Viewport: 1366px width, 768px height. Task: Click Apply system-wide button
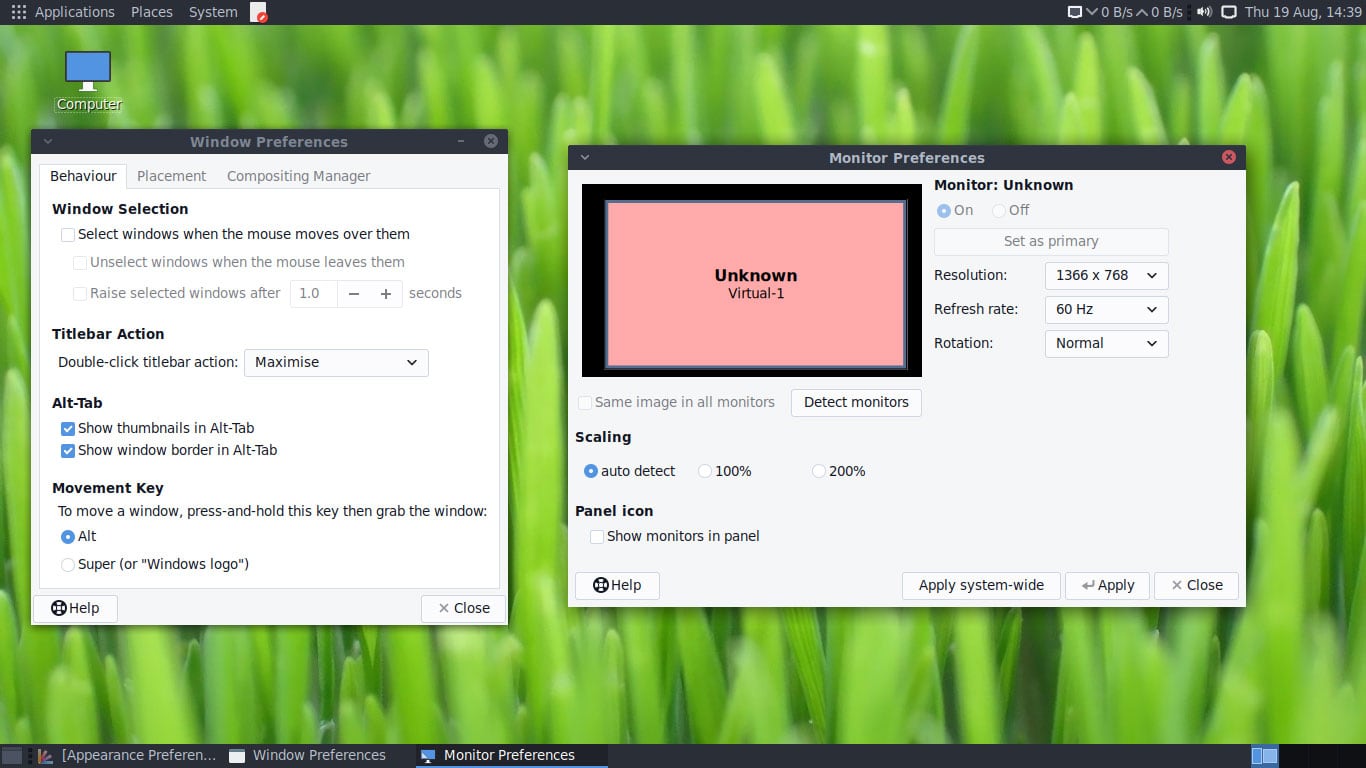(x=981, y=585)
